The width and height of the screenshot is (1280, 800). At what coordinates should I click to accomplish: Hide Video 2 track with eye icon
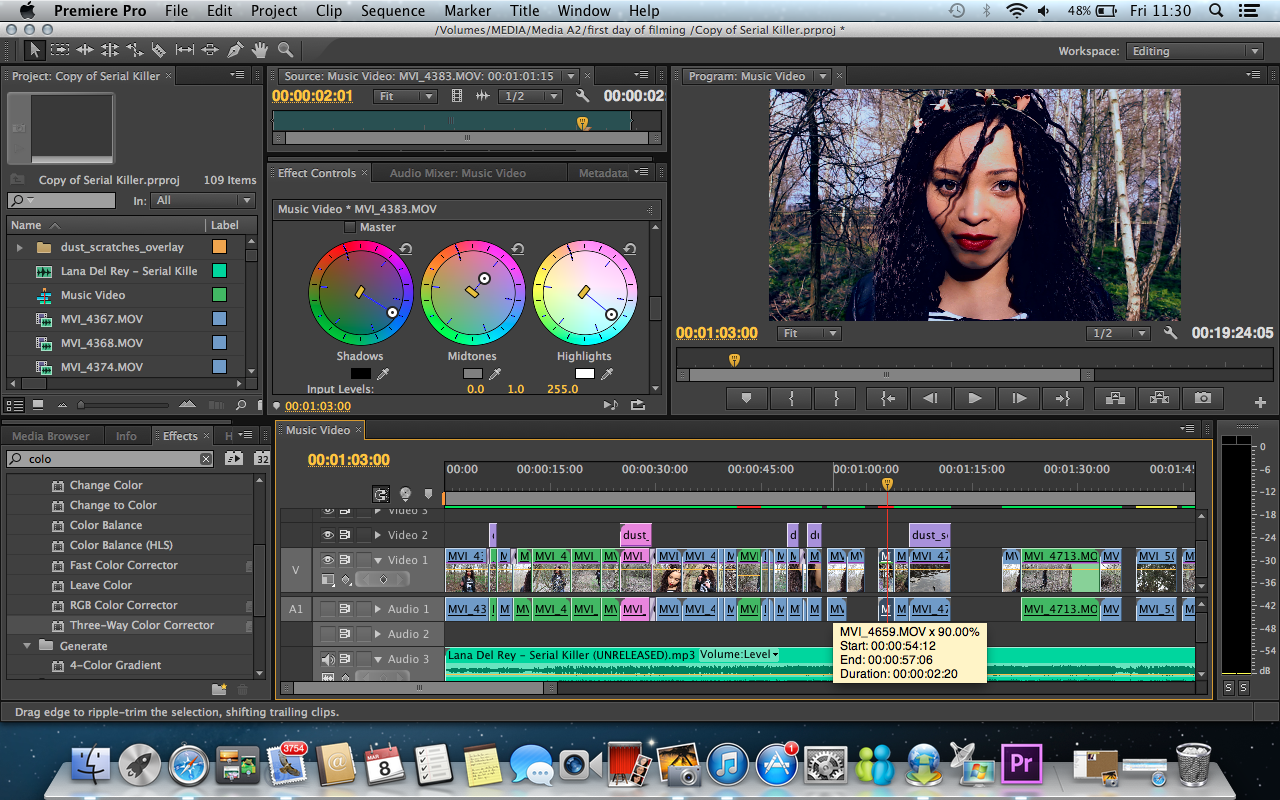(x=328, y=535)
